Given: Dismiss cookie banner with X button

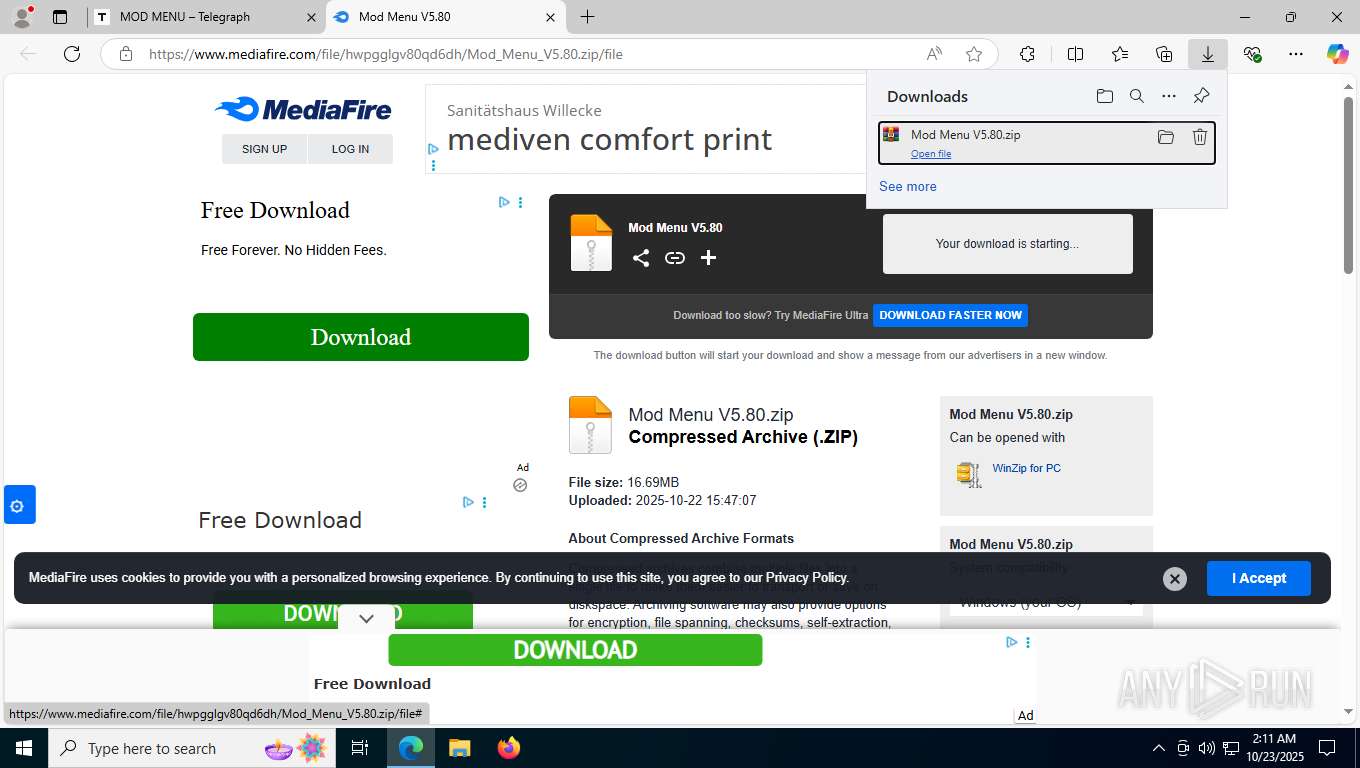Looking at the screenshot, I should (1175, 578).
